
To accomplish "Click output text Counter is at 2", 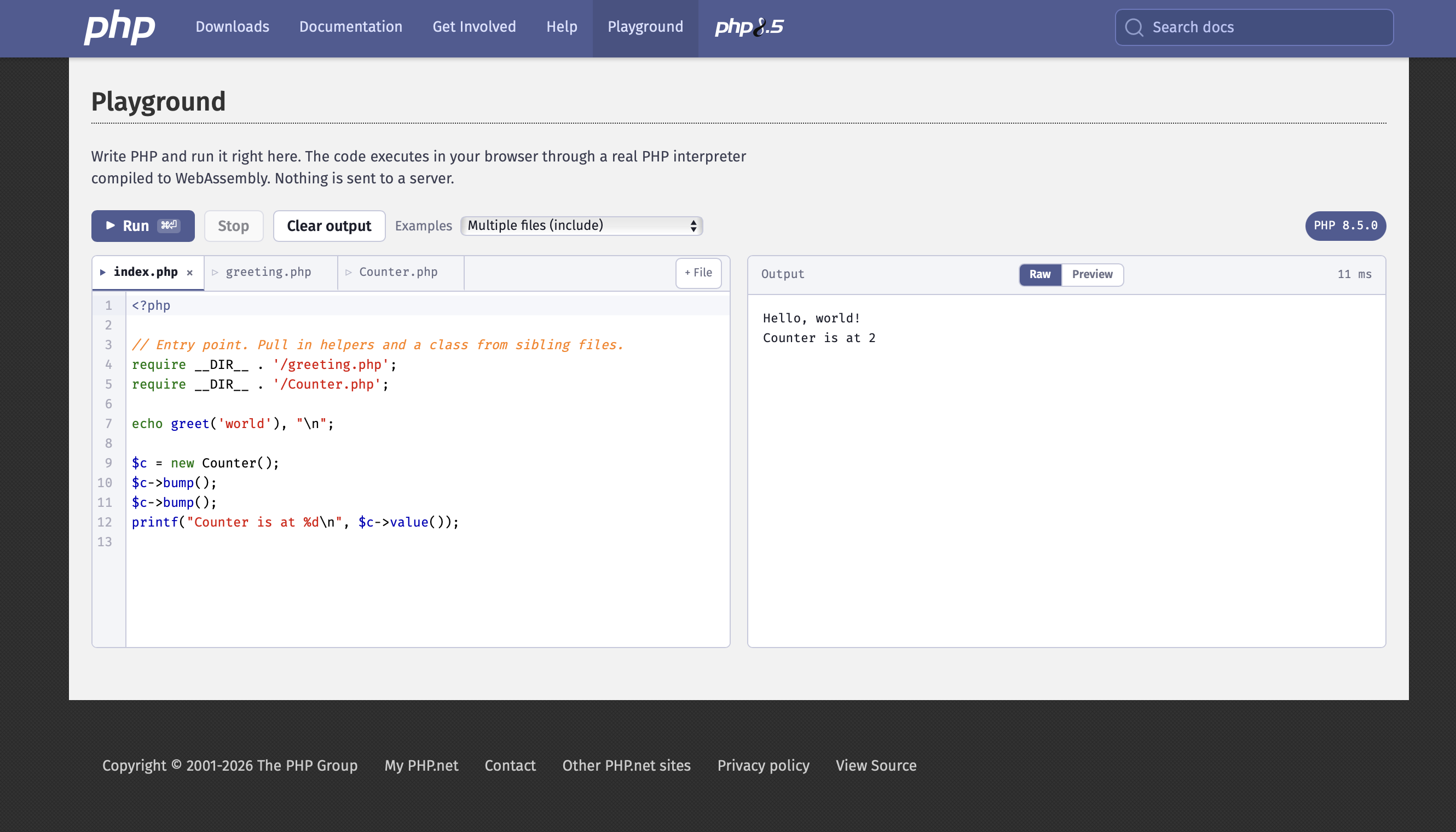I will 819,338.
